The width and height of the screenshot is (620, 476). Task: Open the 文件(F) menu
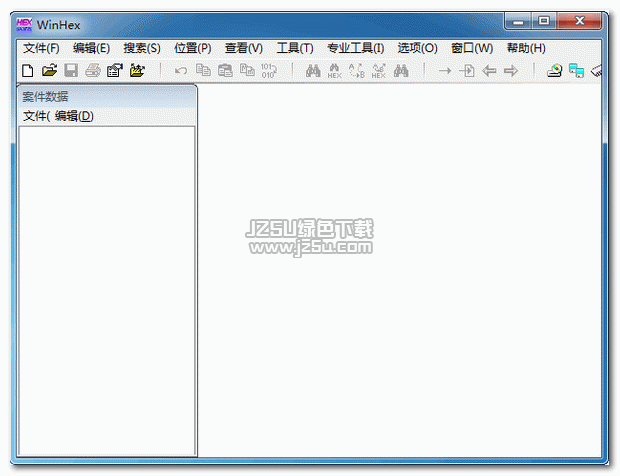41,48
